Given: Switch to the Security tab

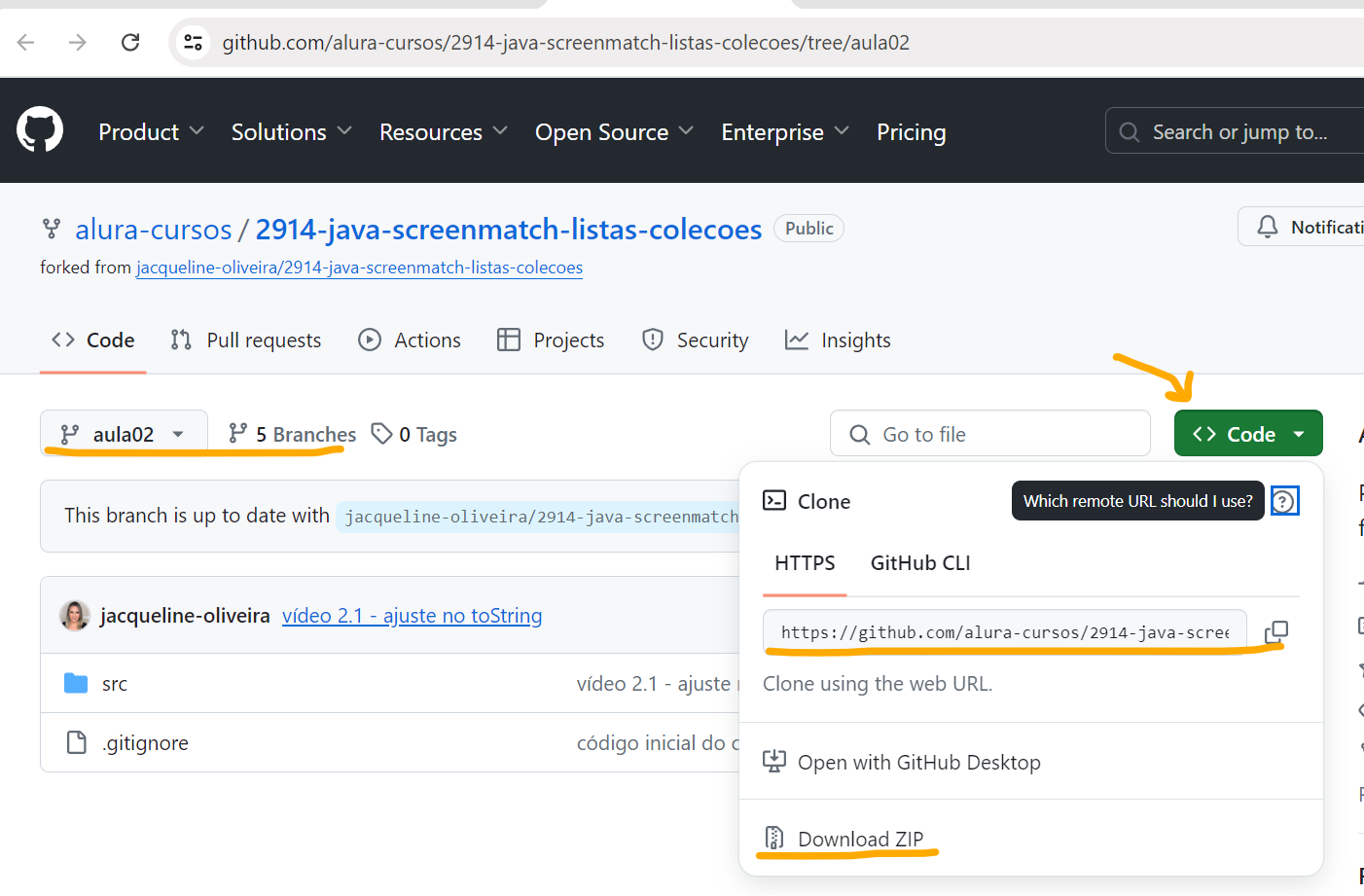Looking at the screenshot, I should point(695,340).
